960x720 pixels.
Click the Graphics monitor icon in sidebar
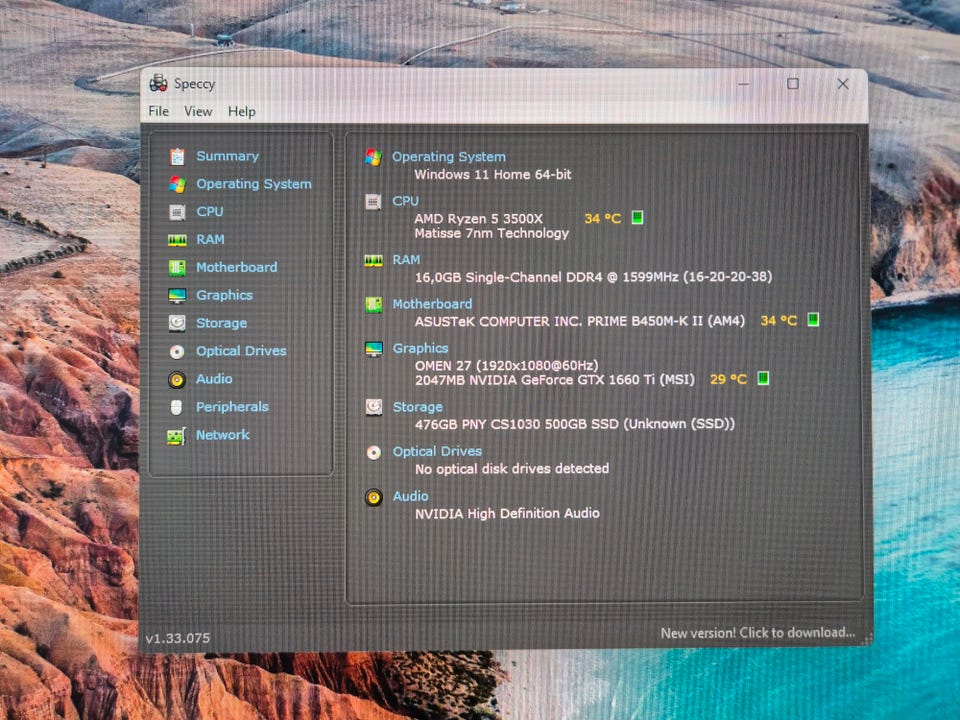(x=177, y=296)
